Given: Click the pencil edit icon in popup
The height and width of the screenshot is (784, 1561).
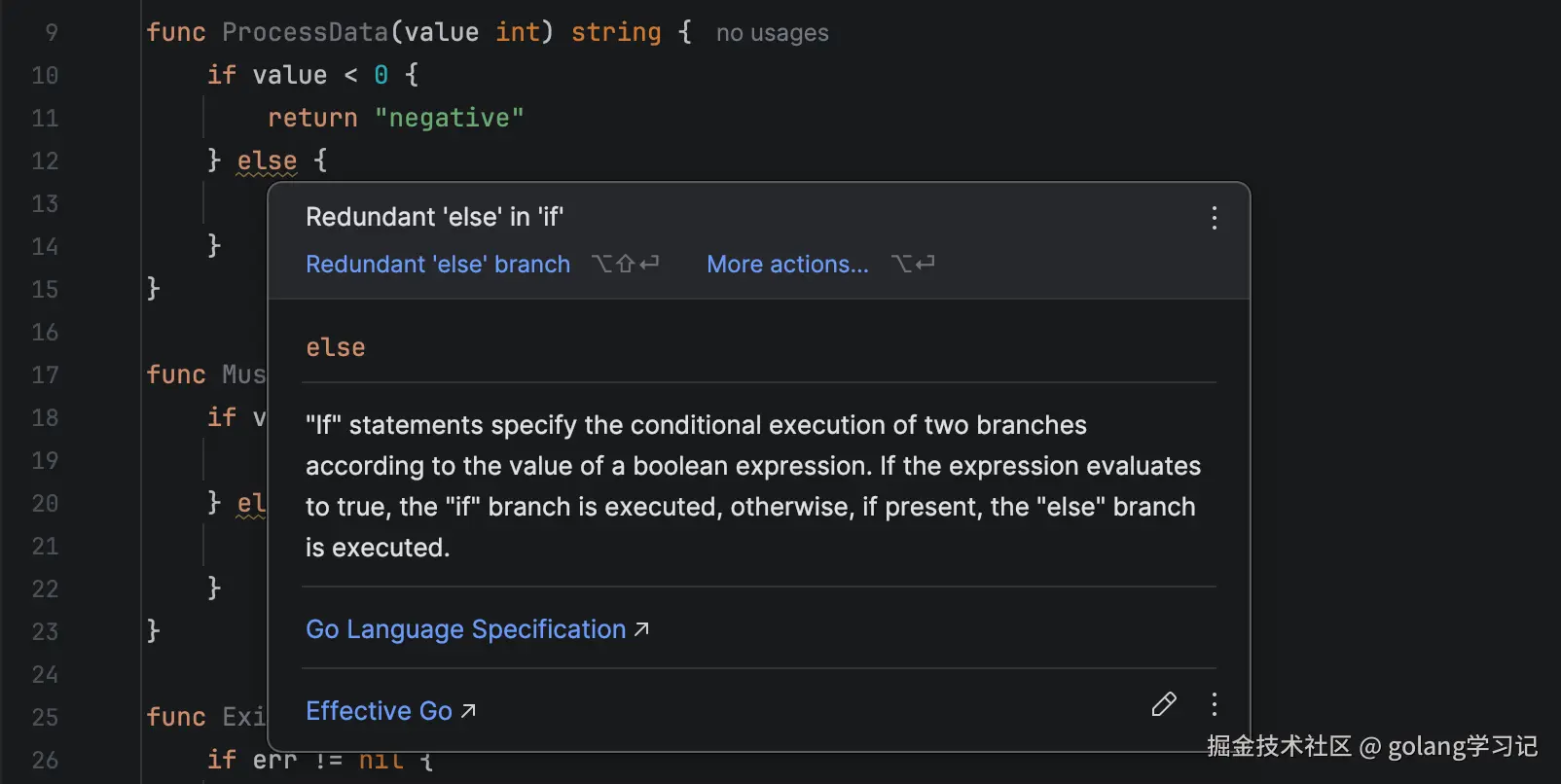Looking at the screenshot, I should pyautogui.click(x=1164, y=704).
